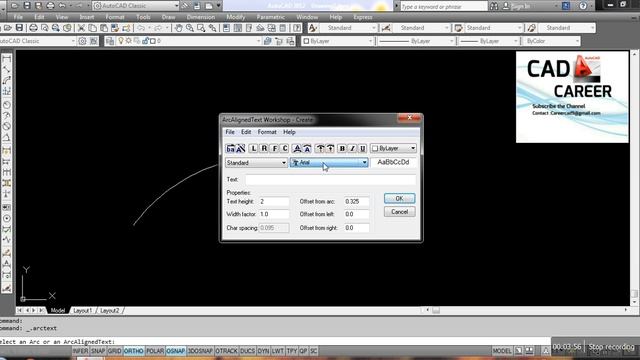Open the Dimension menu in AutoCAD
Image resolution: width=640 pixels, height=360 pixels.
point(201,17)
